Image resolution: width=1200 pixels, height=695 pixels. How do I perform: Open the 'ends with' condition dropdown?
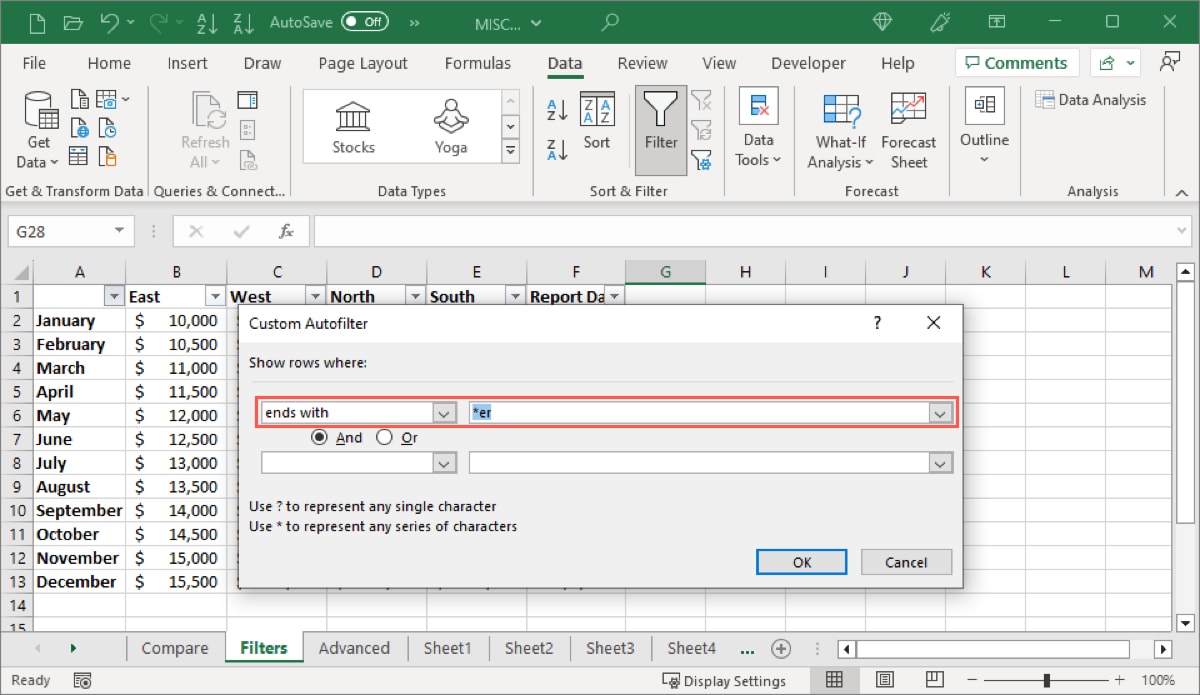tap(444, 412)
